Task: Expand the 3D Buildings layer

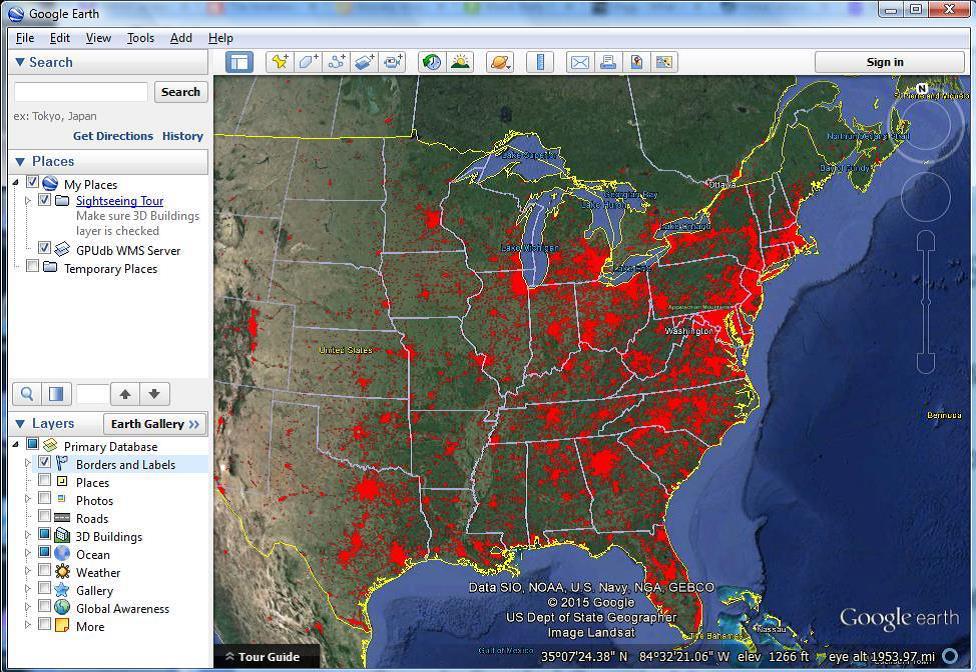Action: (27, 535)
